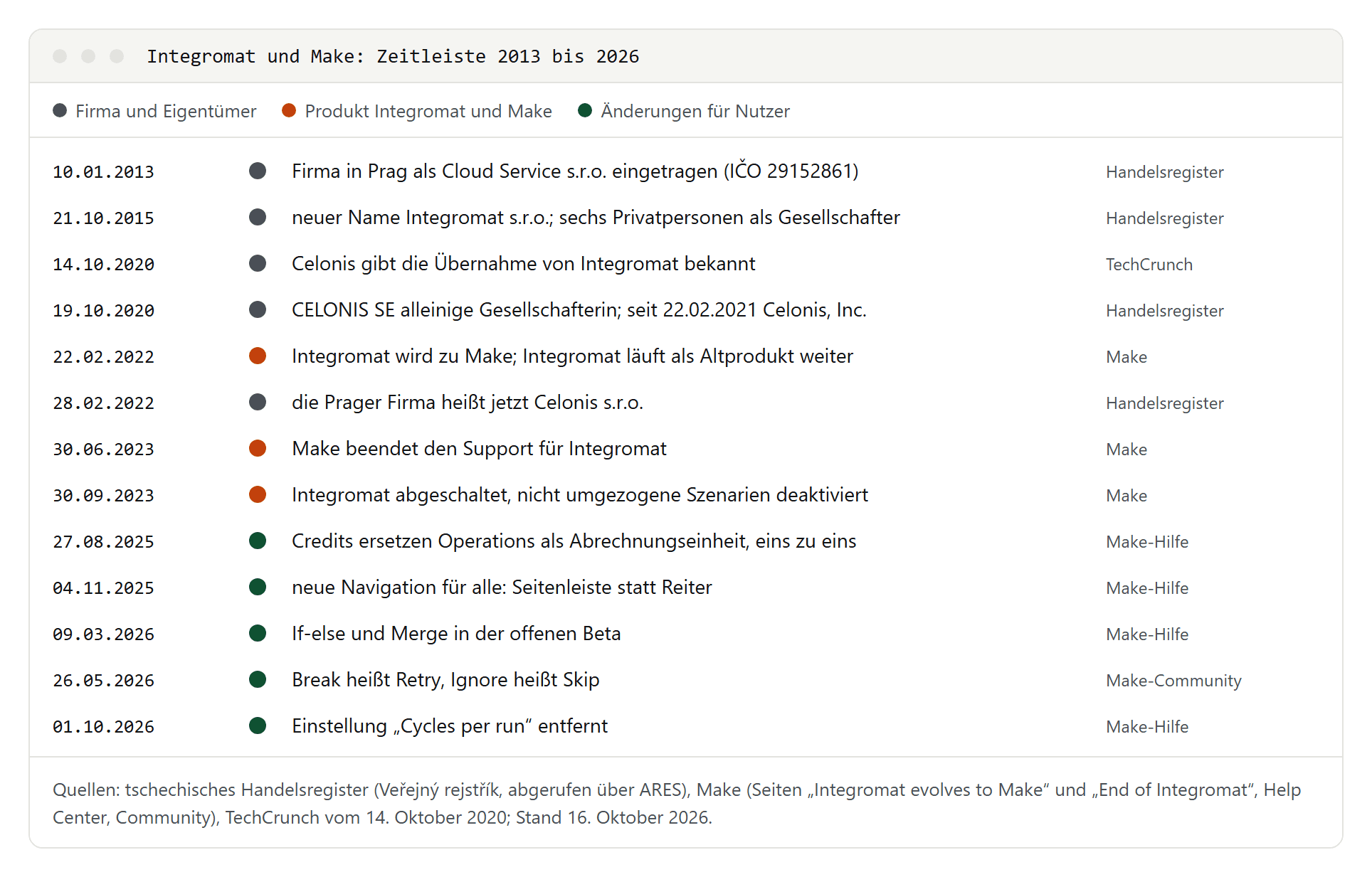Click 'Make beendet den Support für Integromat'

479,449
